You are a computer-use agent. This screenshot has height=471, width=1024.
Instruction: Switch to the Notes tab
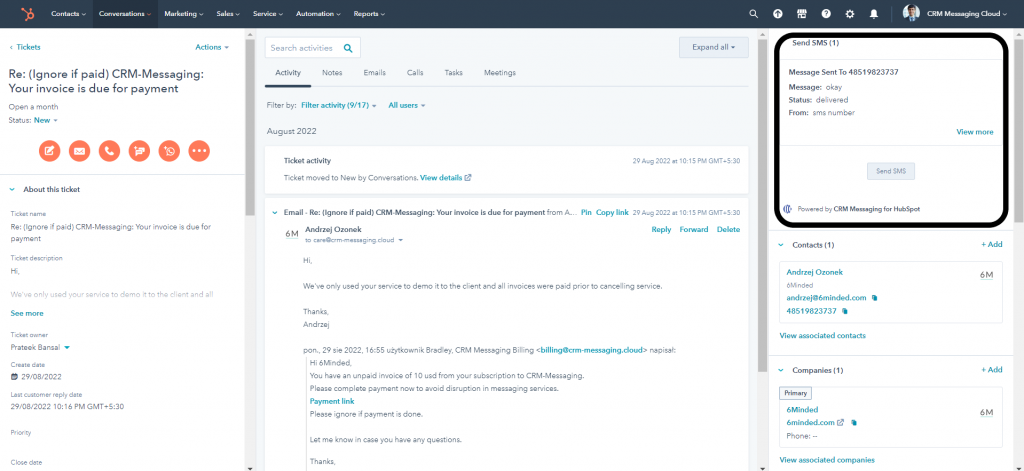[332, 73]
